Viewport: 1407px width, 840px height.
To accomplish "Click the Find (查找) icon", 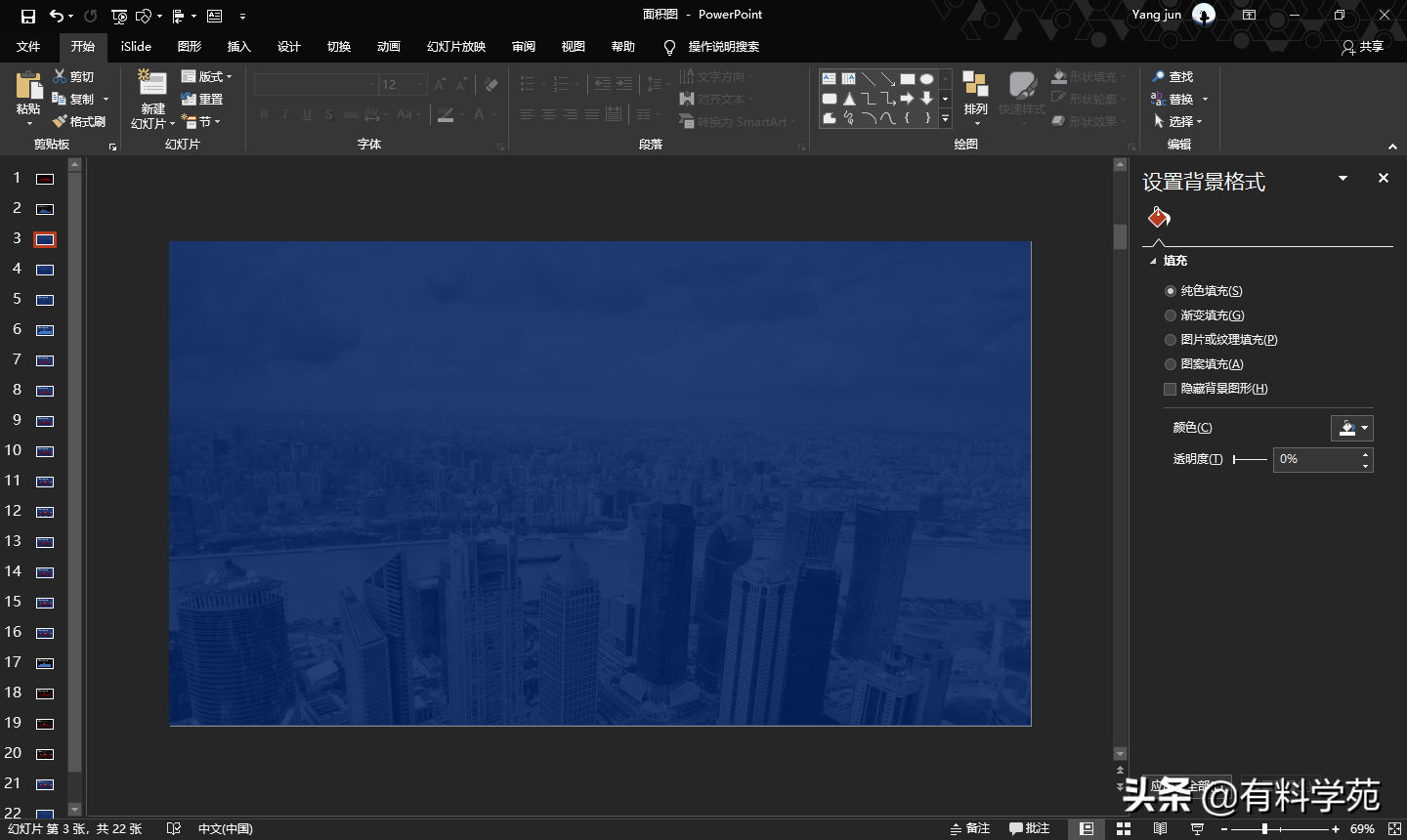I will point(1172,77).
